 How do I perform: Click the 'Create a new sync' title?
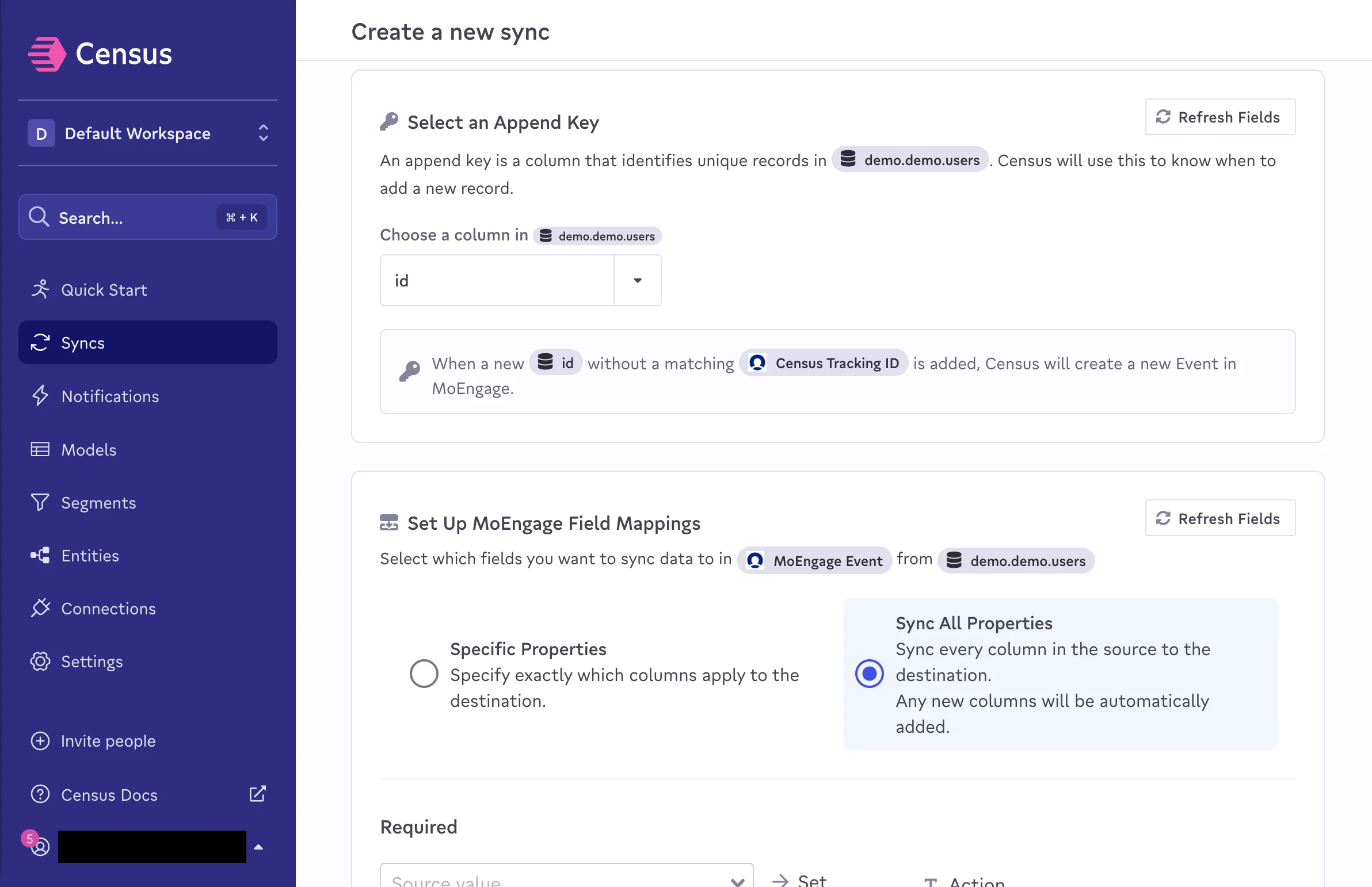pos(451,32)
